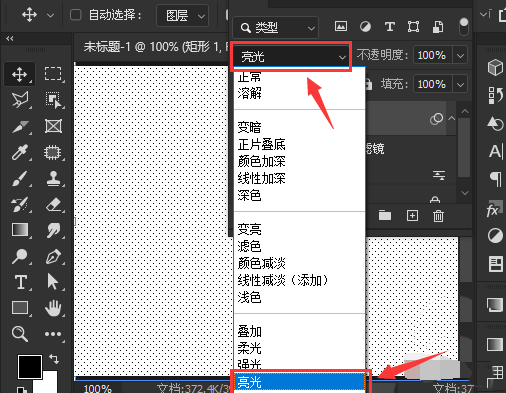The width and height of the screenshot is (506, 393).
Task: Filter layers by shape layer icon
Action: point(413,26)
